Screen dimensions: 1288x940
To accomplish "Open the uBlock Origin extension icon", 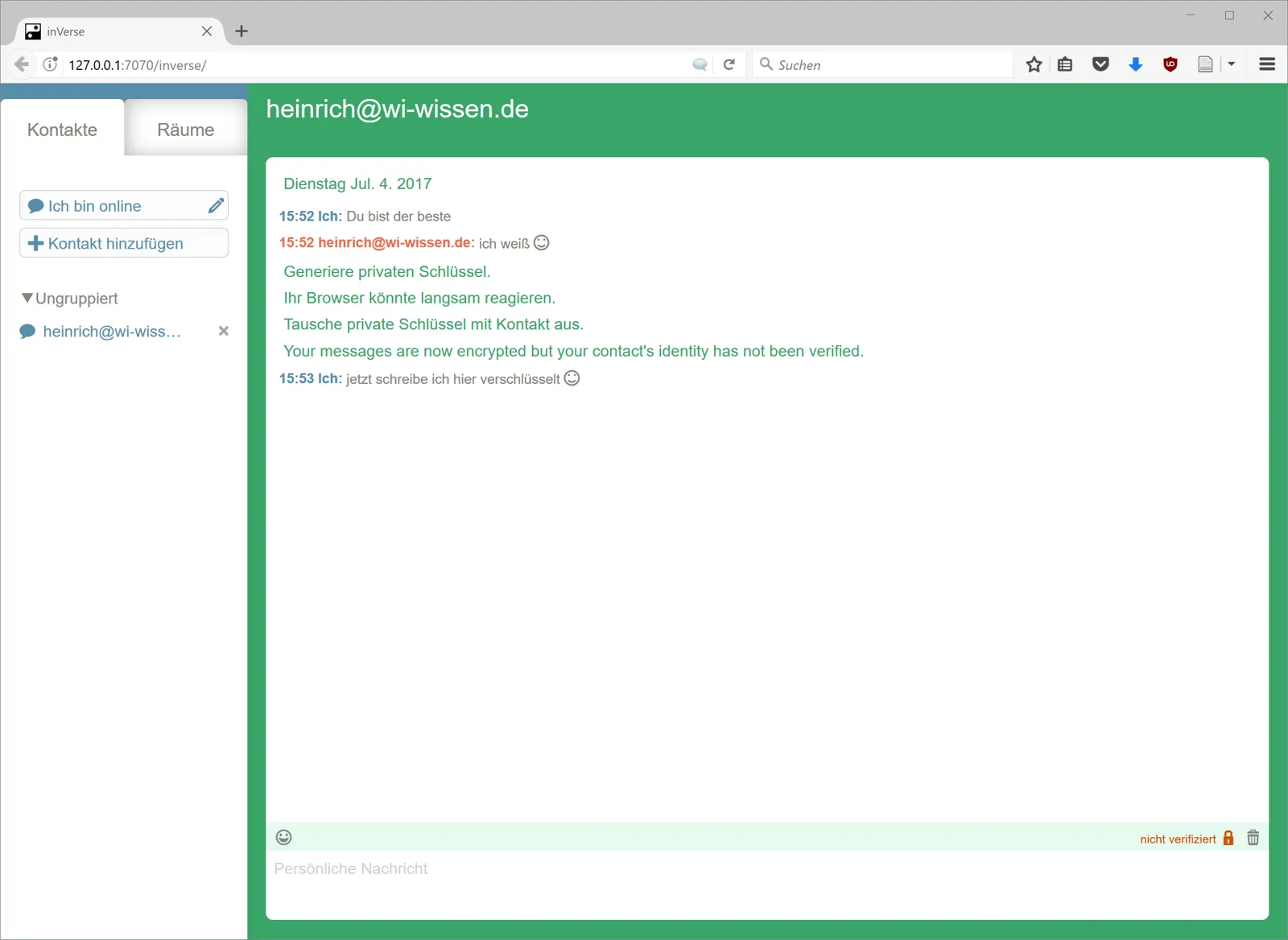I will (1170, 64).
